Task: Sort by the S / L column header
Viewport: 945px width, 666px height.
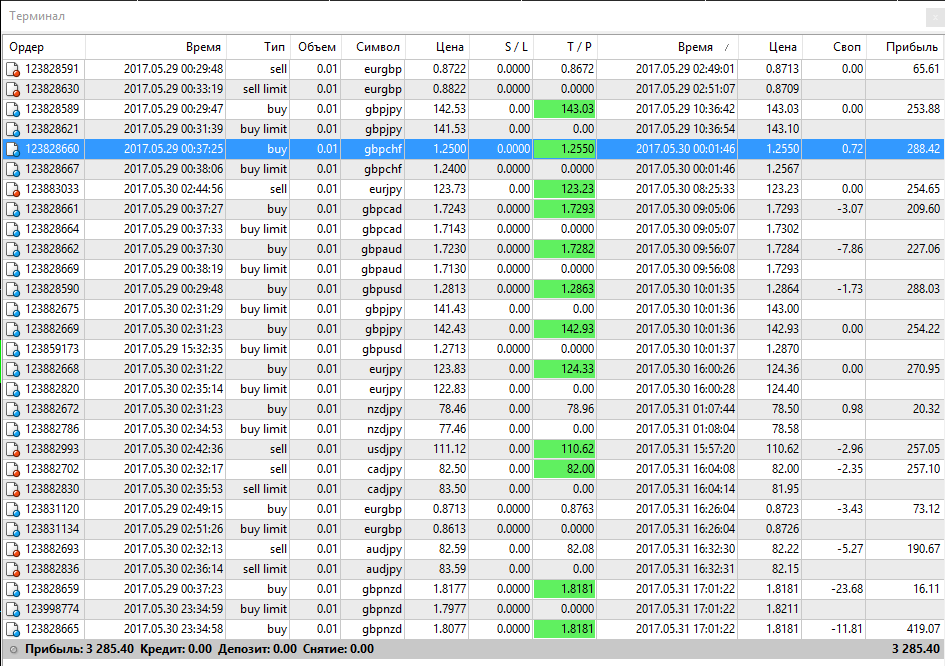Action: coord(501,47)
